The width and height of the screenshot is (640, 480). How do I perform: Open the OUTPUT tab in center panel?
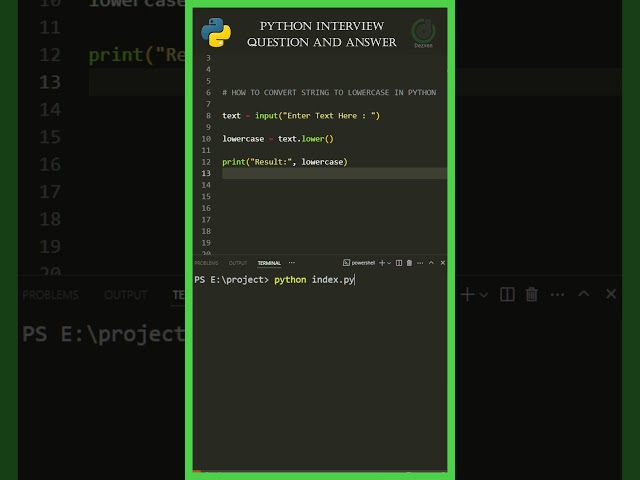[238, 263]
